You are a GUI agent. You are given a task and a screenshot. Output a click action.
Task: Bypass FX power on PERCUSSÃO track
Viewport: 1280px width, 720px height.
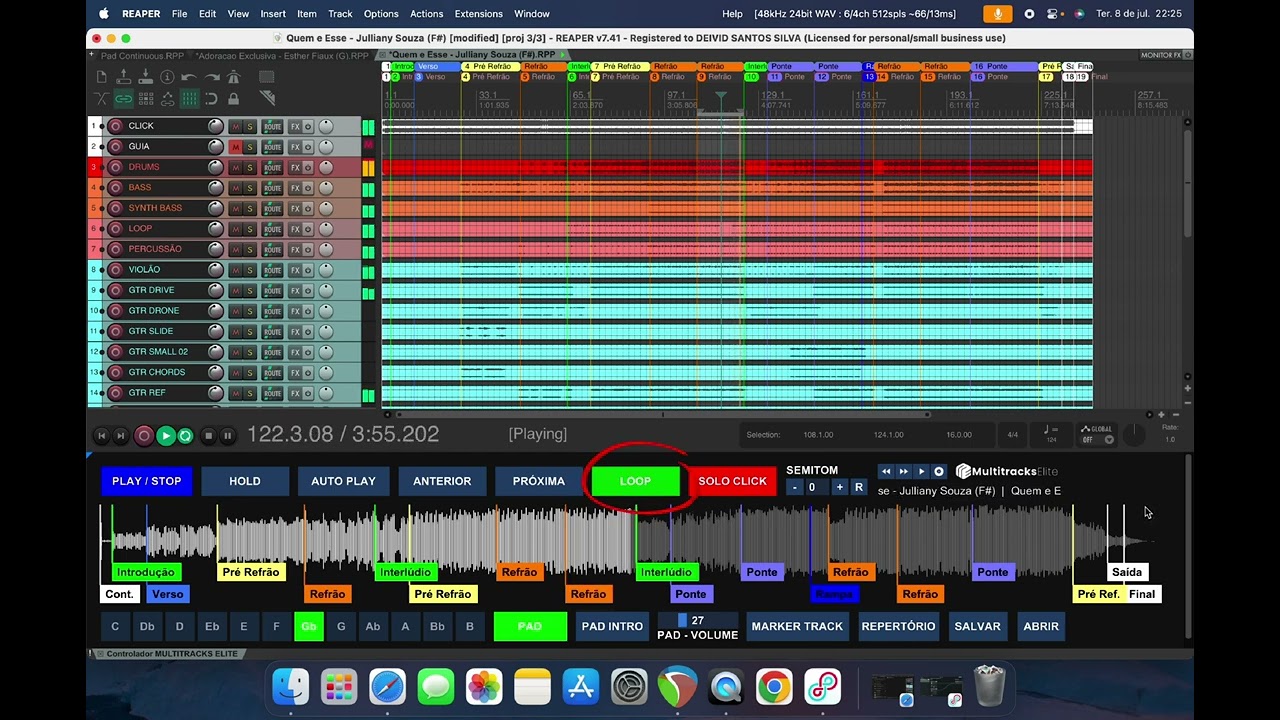pos(308,249)
